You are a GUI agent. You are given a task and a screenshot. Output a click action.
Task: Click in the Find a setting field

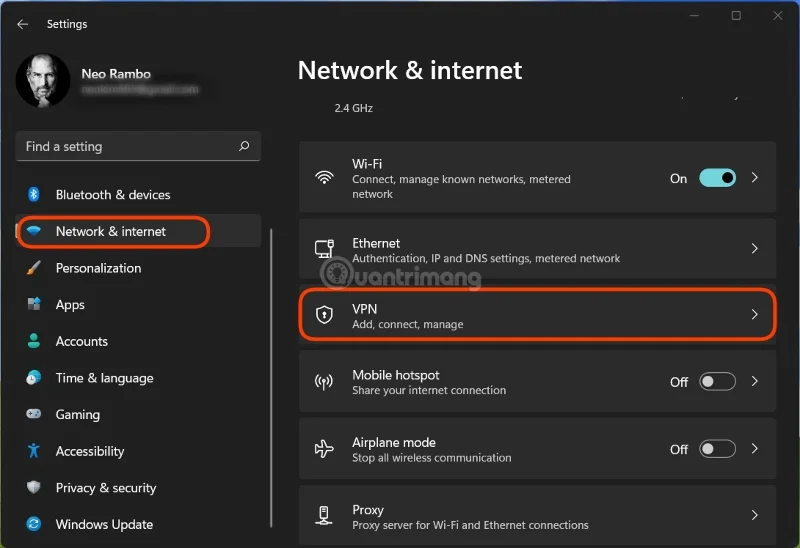[138, 146]
